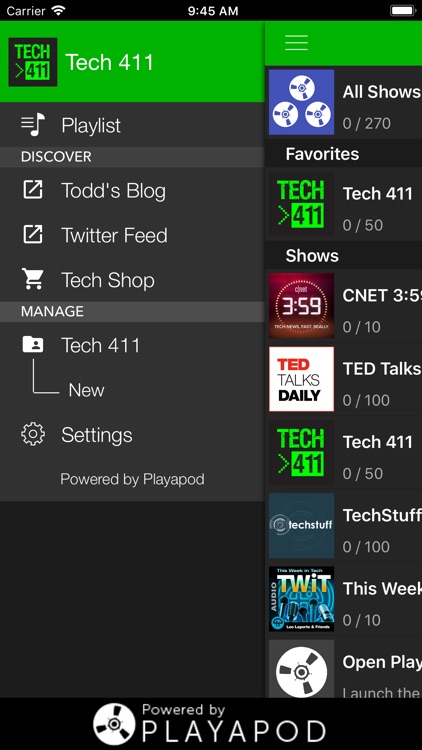Viewport: 422px width, 750px height.
Task: Tap the Tech 411 title in drawer header
Action: [x=109, y=62]
